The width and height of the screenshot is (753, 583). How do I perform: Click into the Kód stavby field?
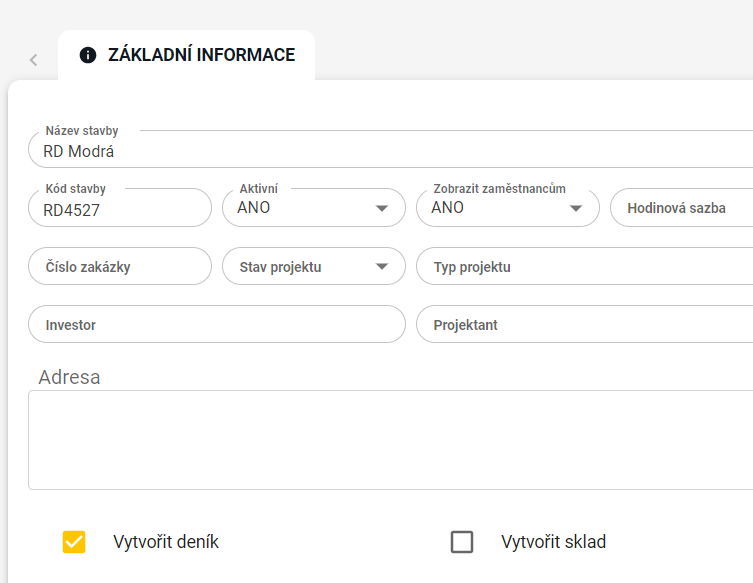tap(120, 210)
